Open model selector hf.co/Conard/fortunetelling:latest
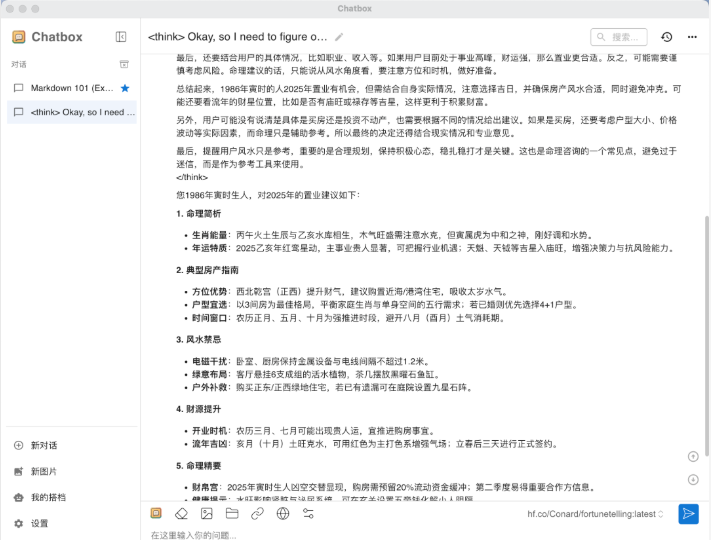This screenshot has width=711, height=540. coord(595,514)
